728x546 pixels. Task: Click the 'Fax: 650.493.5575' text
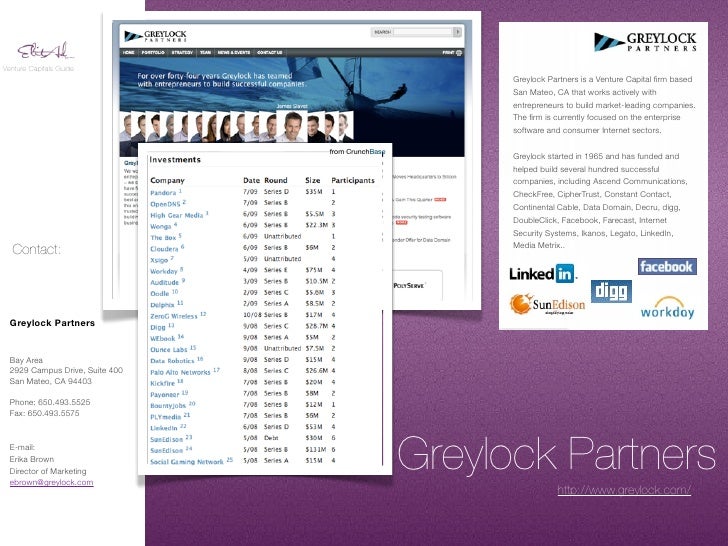(44, 413)
